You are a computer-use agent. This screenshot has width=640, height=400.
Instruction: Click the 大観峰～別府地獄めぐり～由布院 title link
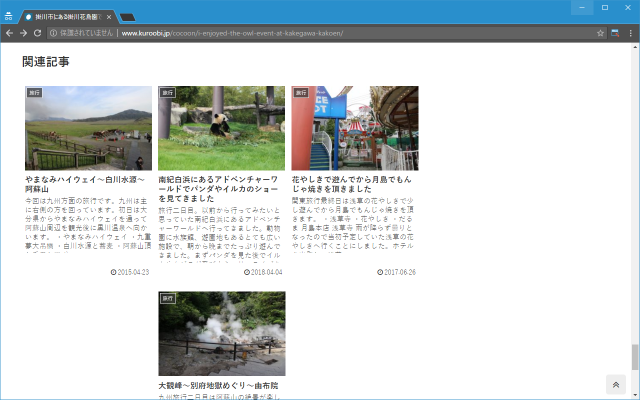(218, 385)
